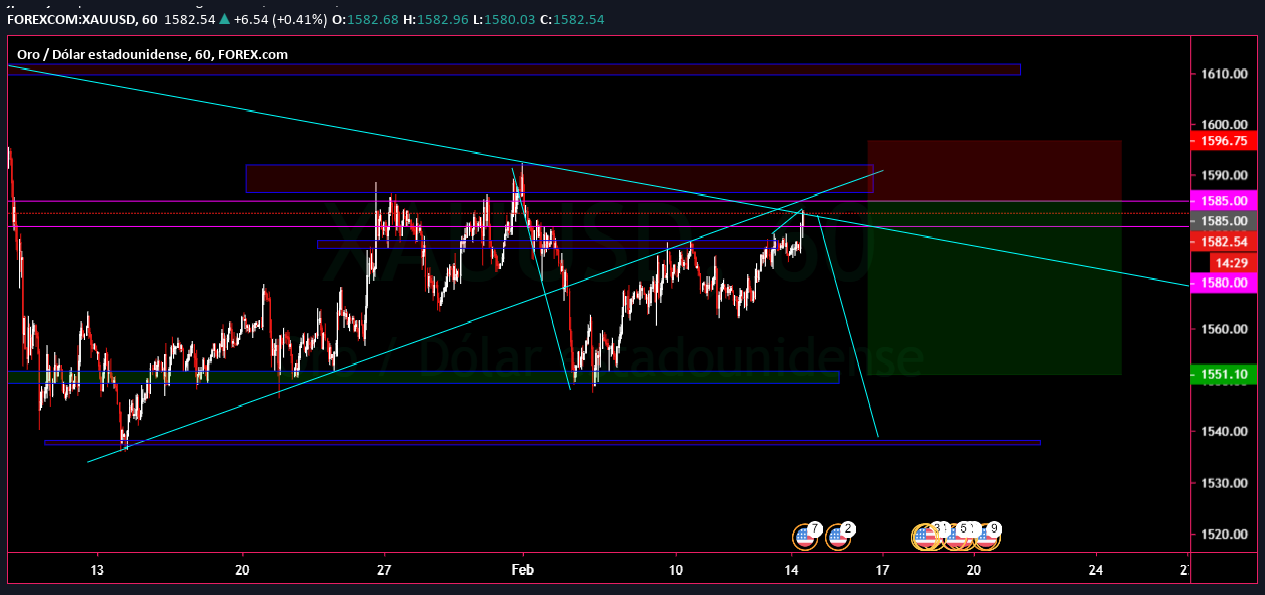Select the magenta 1585.00 horizontal line label

(1222, 201)
